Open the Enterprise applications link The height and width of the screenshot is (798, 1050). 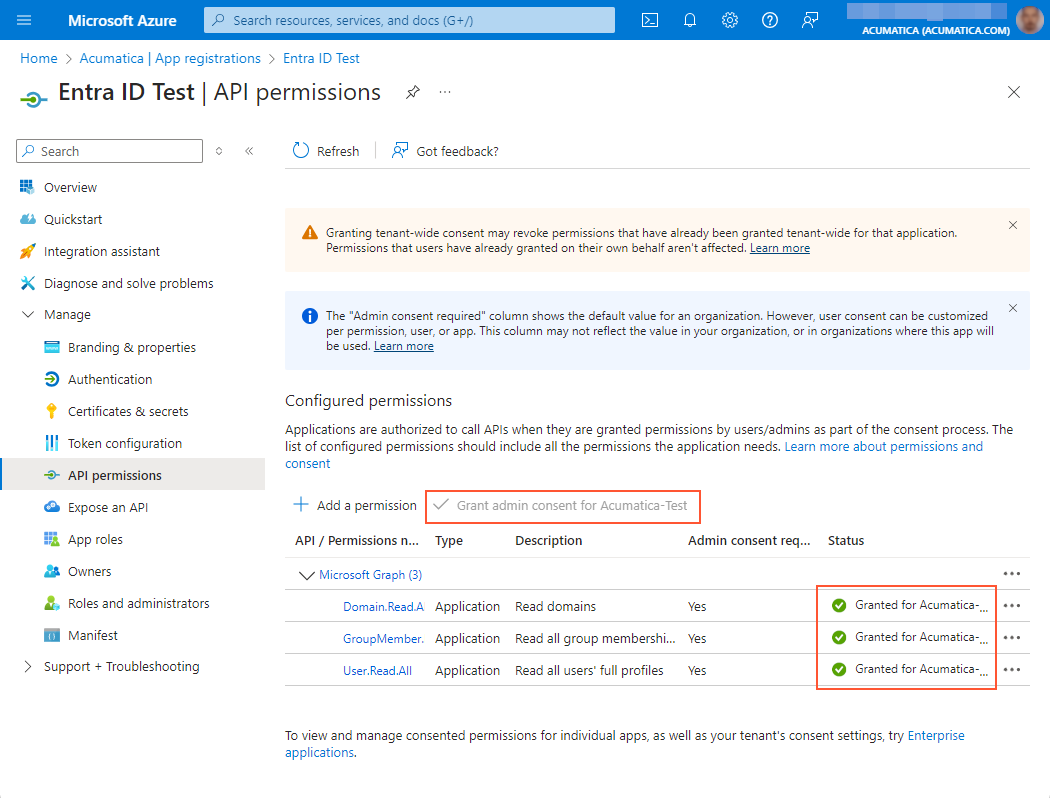pos(936,735)
